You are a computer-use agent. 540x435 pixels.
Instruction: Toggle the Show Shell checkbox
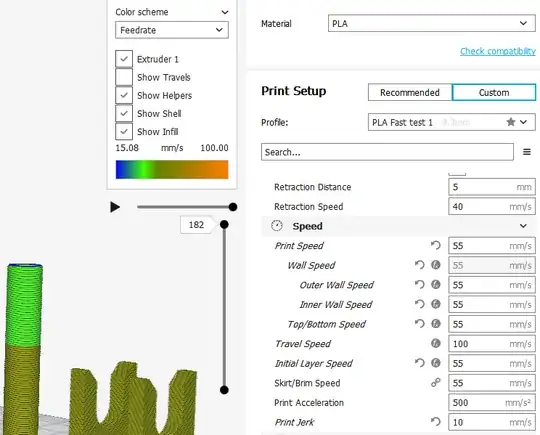click(124, 113)
